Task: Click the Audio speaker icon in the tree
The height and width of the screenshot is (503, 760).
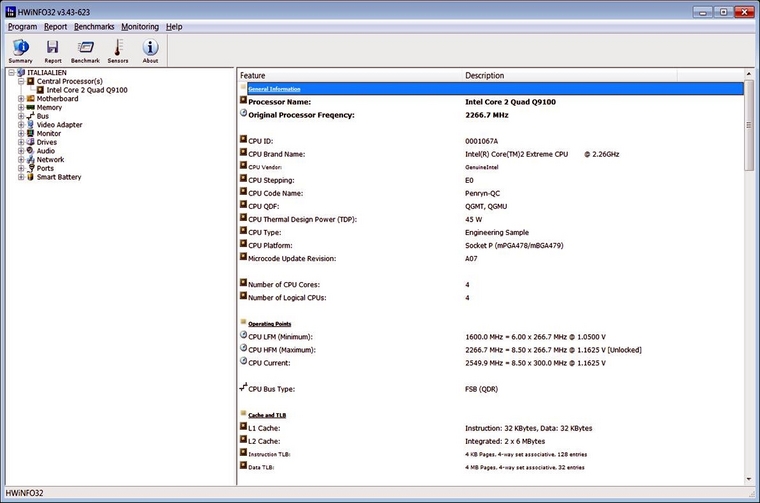Action: click(x=31, y=151)
